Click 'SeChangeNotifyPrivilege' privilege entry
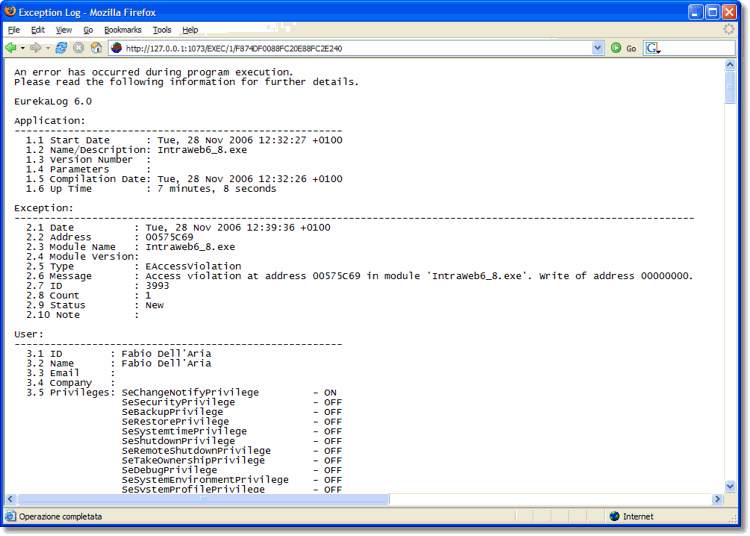750x536 pixels. tap(190, 393)
